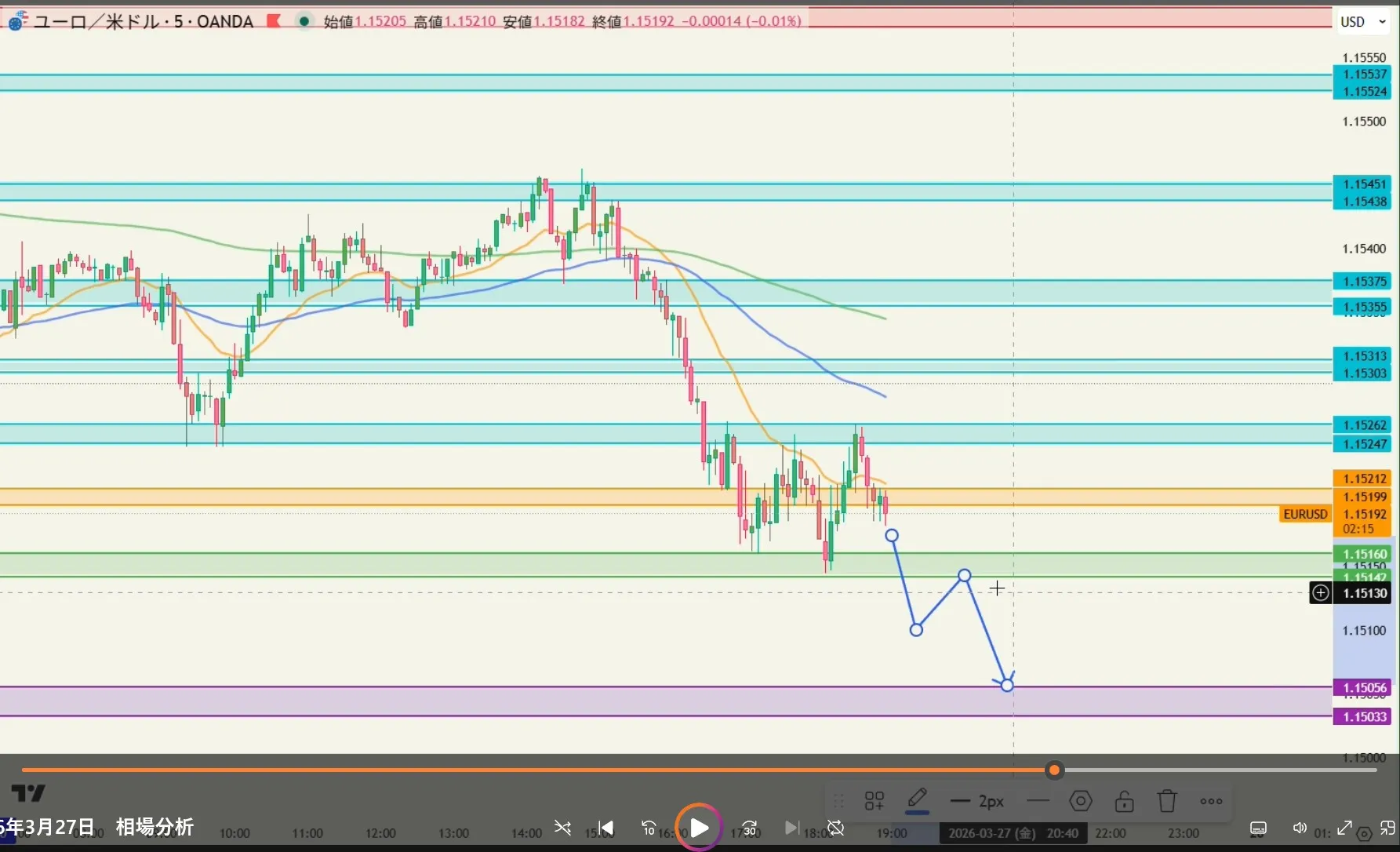
Task: Select the line color pencil tool
Action: 917,799
